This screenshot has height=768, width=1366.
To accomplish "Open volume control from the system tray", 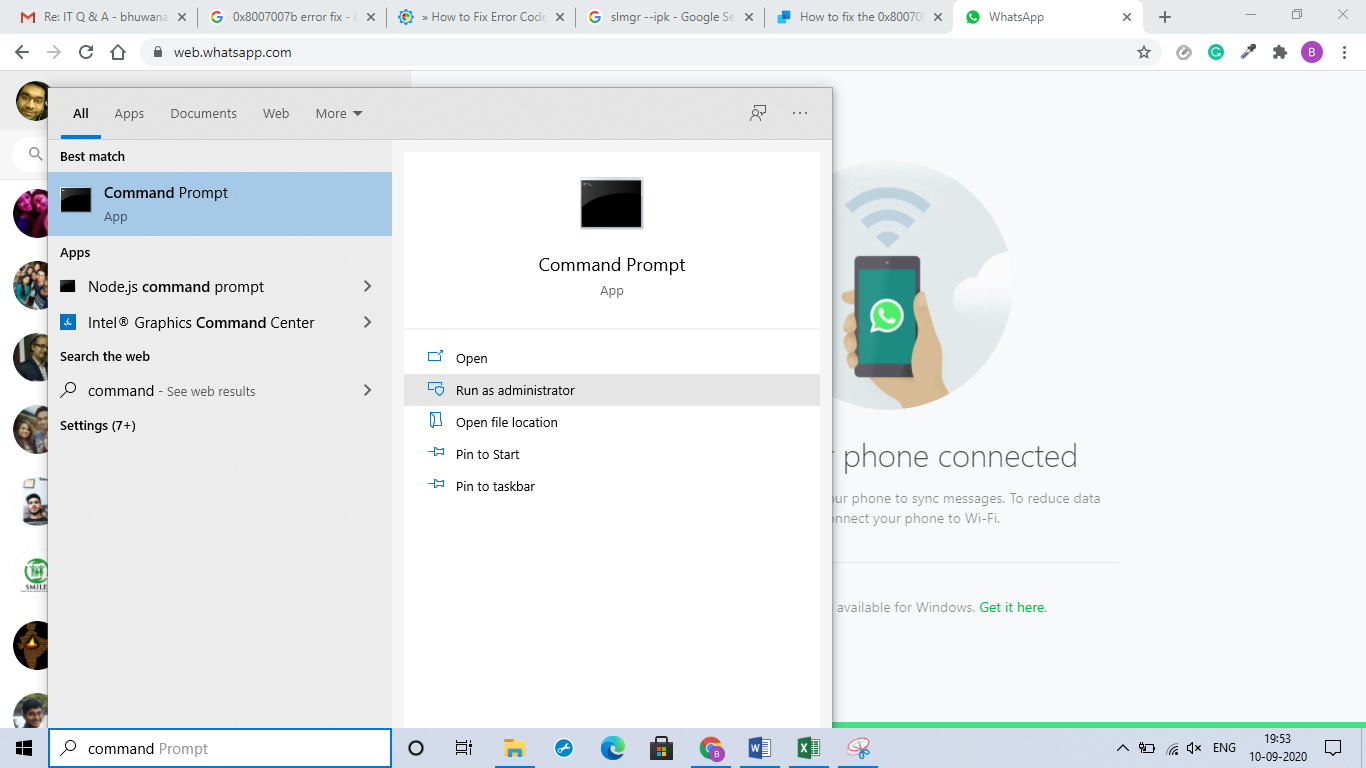I will tap(1194, 747).
